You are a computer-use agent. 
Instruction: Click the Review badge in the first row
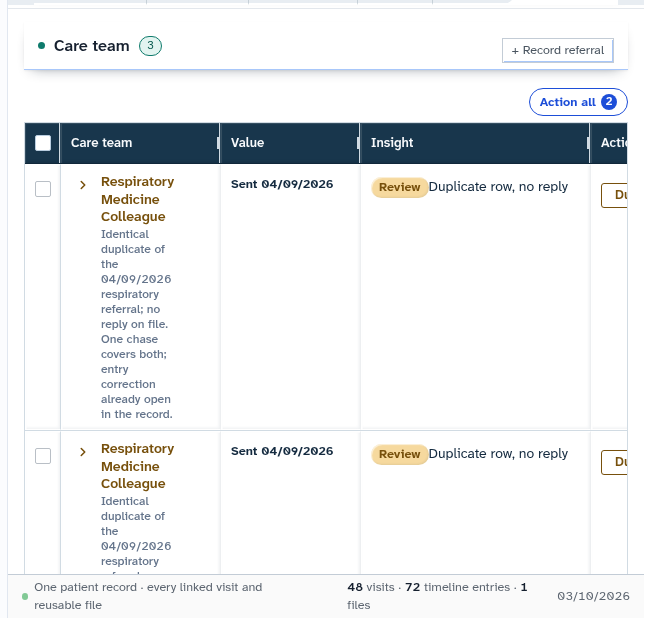399,187
